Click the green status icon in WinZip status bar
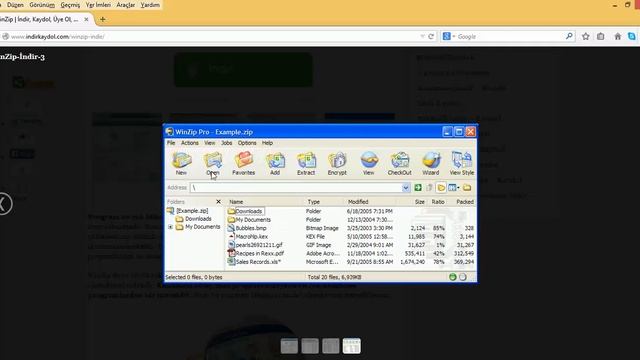 point(452,277)
